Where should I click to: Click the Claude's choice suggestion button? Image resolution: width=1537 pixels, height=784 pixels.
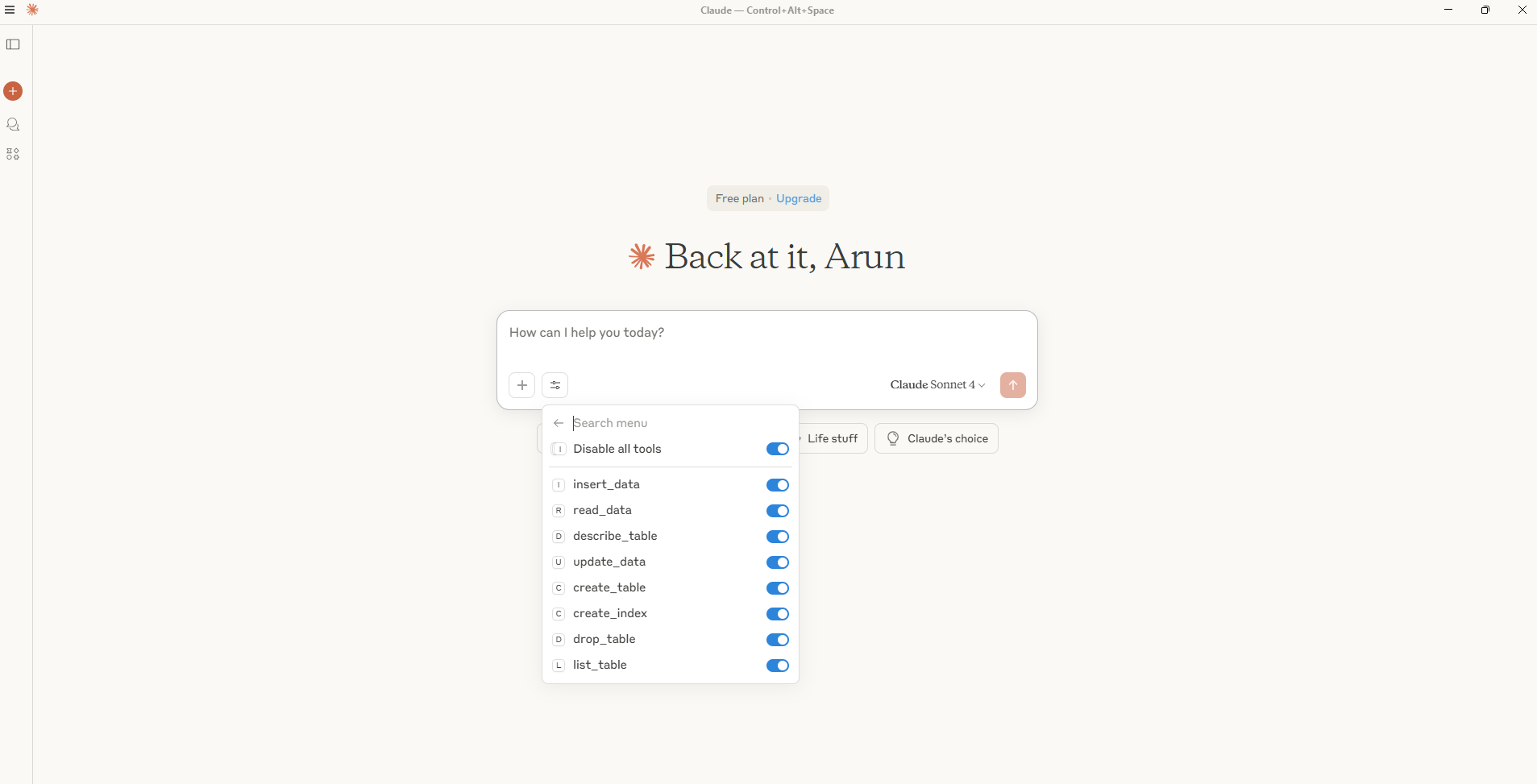click(x=937, y=438)
